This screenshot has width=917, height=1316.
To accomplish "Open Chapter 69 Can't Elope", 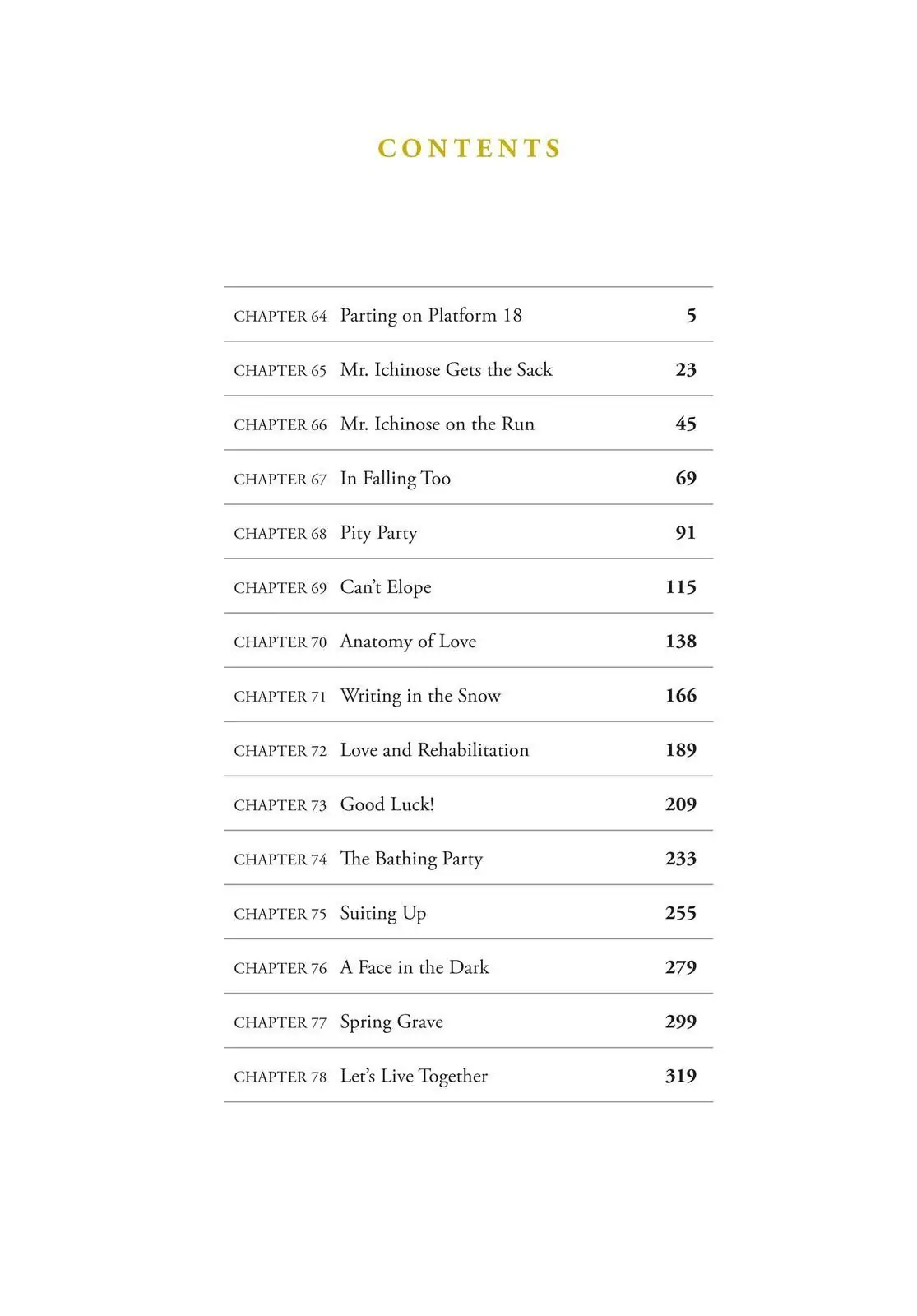I will click(x=468, y=586).
